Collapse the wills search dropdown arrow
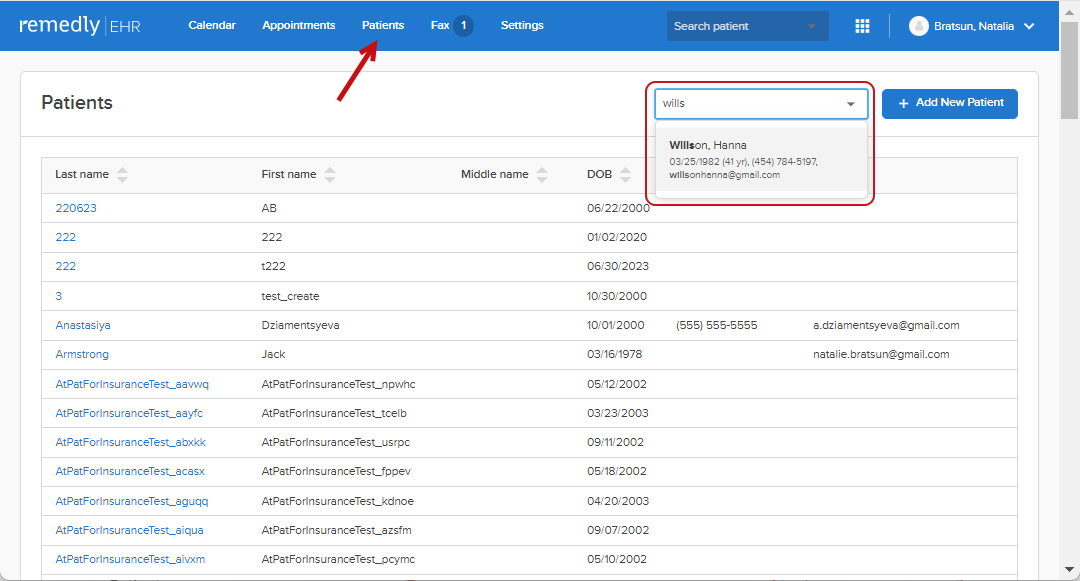Image resolution: width=1080 pixels, height=581 pixels. [851, 104]
